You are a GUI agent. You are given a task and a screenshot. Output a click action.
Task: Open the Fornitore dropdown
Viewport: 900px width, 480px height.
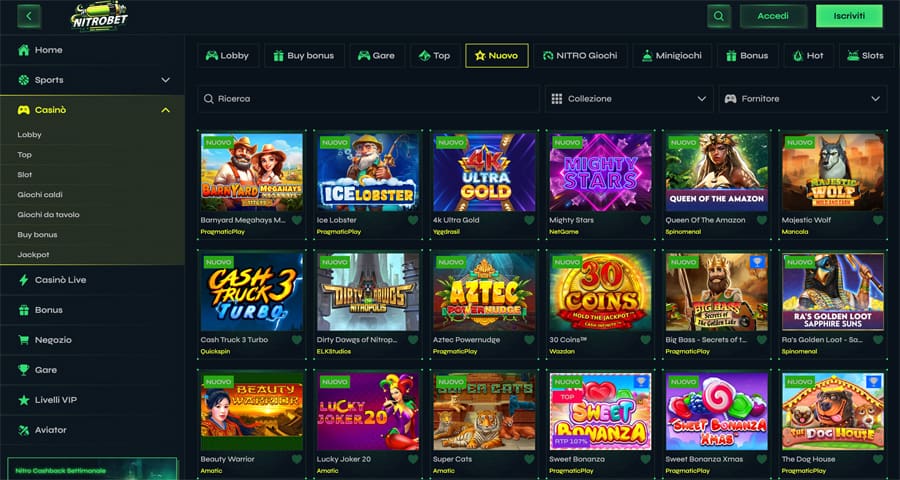802,99
